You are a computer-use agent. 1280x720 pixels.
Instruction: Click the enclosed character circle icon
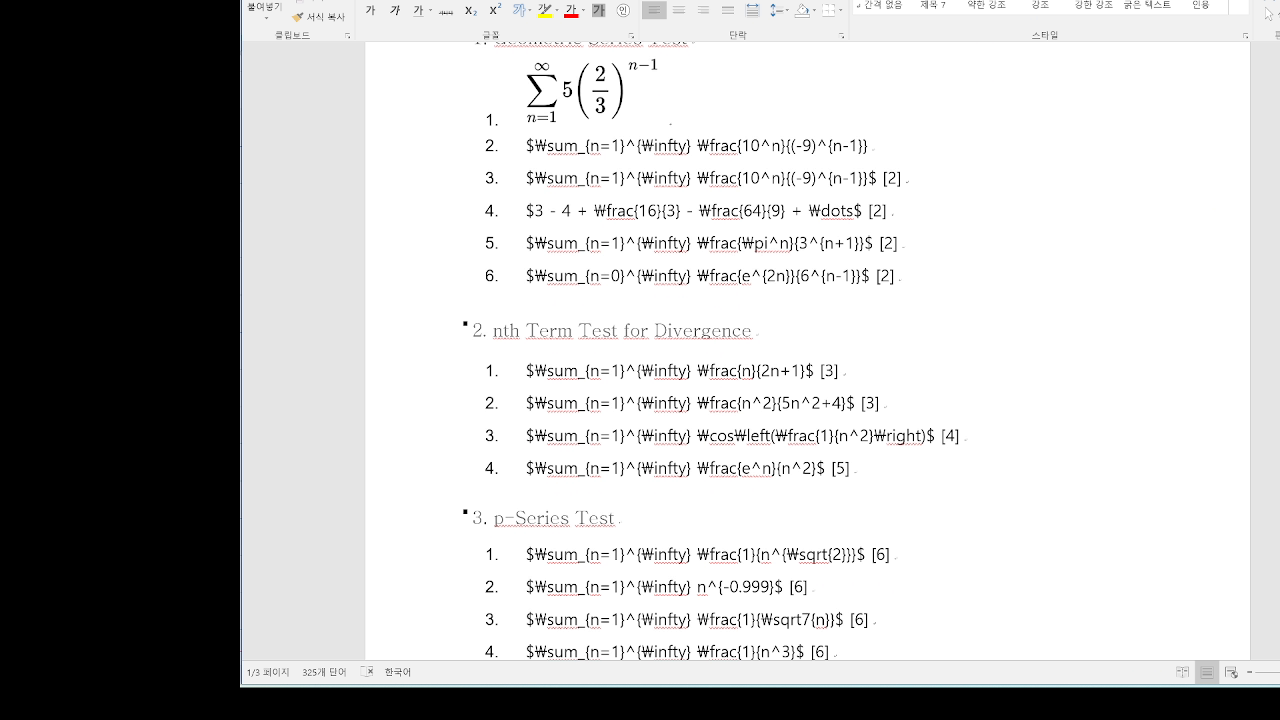point(623,10)
